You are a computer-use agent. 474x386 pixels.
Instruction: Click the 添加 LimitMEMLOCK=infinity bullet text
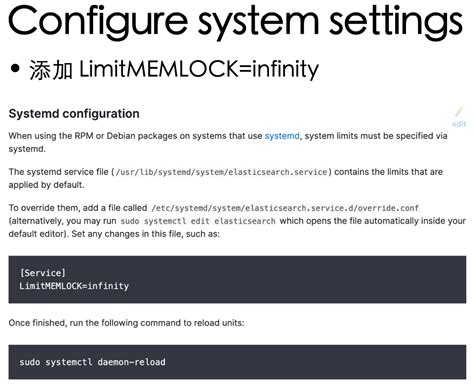(174, 69)
